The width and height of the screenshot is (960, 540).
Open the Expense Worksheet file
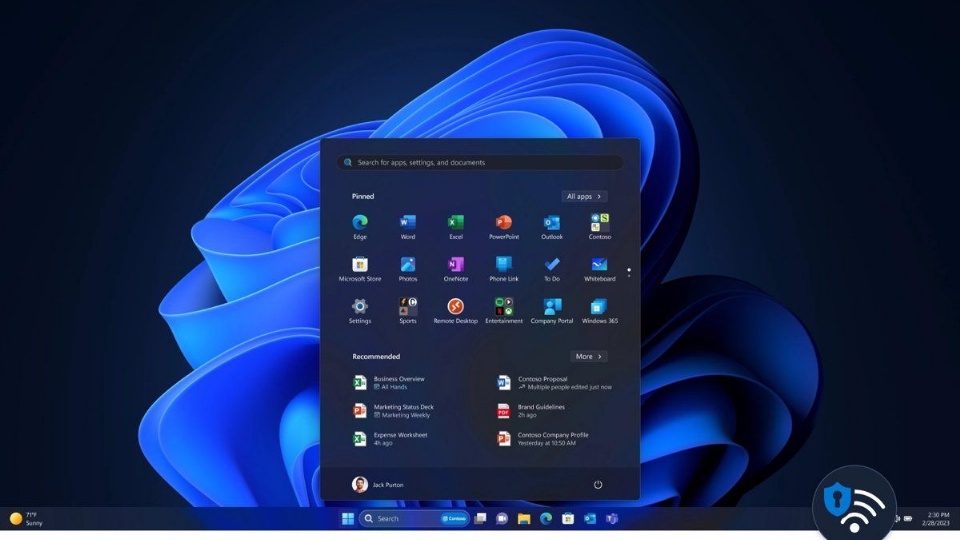[x=390, y=439]
